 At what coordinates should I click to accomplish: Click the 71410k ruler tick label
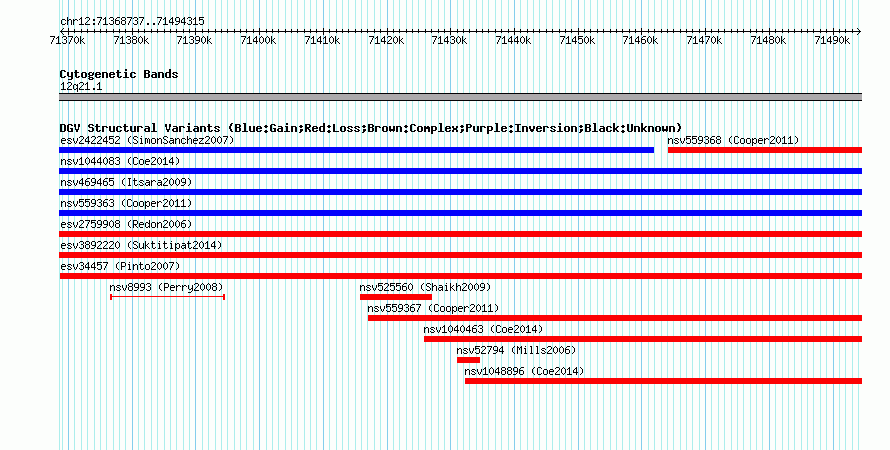[322, 40]
